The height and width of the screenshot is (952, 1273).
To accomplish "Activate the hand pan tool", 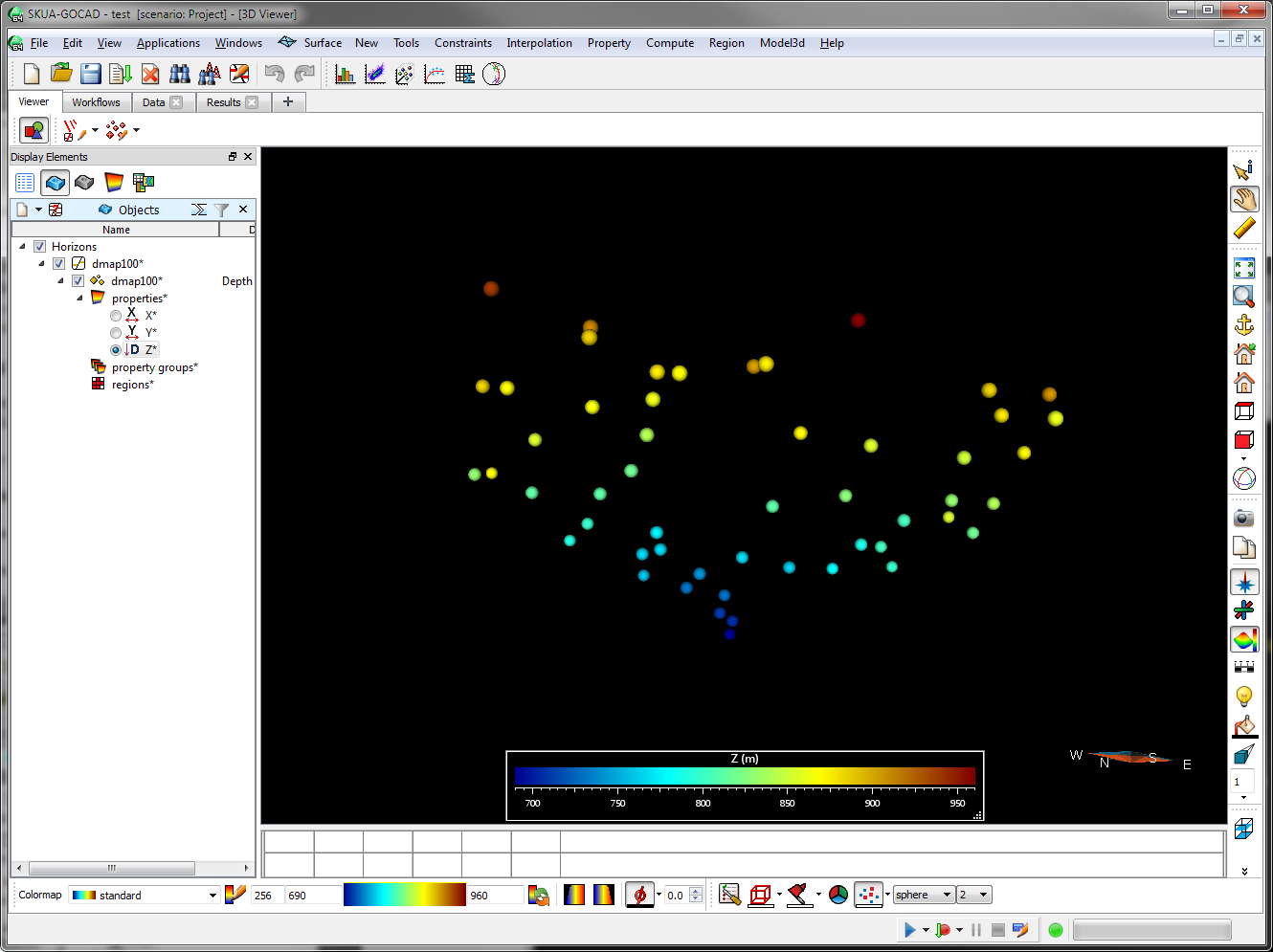I will pos(1243,199).
